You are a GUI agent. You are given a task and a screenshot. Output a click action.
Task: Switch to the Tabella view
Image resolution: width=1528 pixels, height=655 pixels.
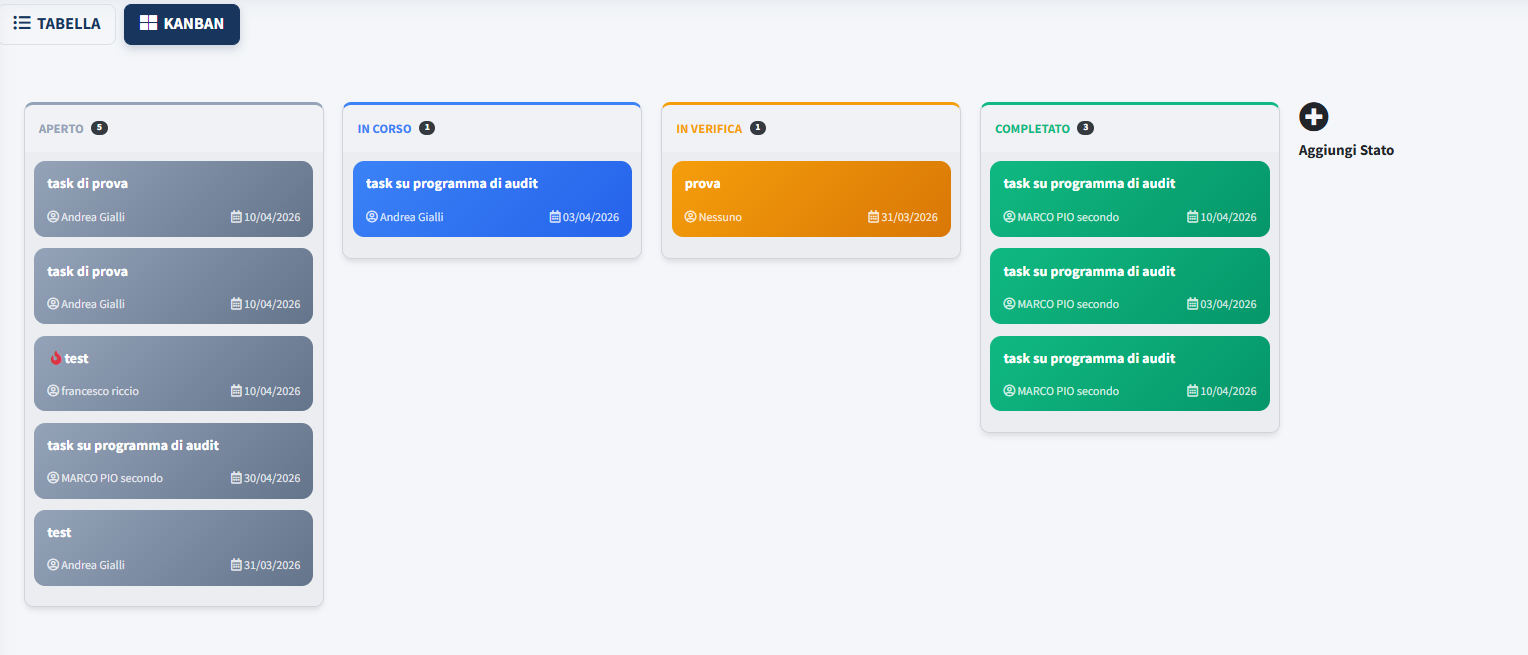tap(57, 24)
